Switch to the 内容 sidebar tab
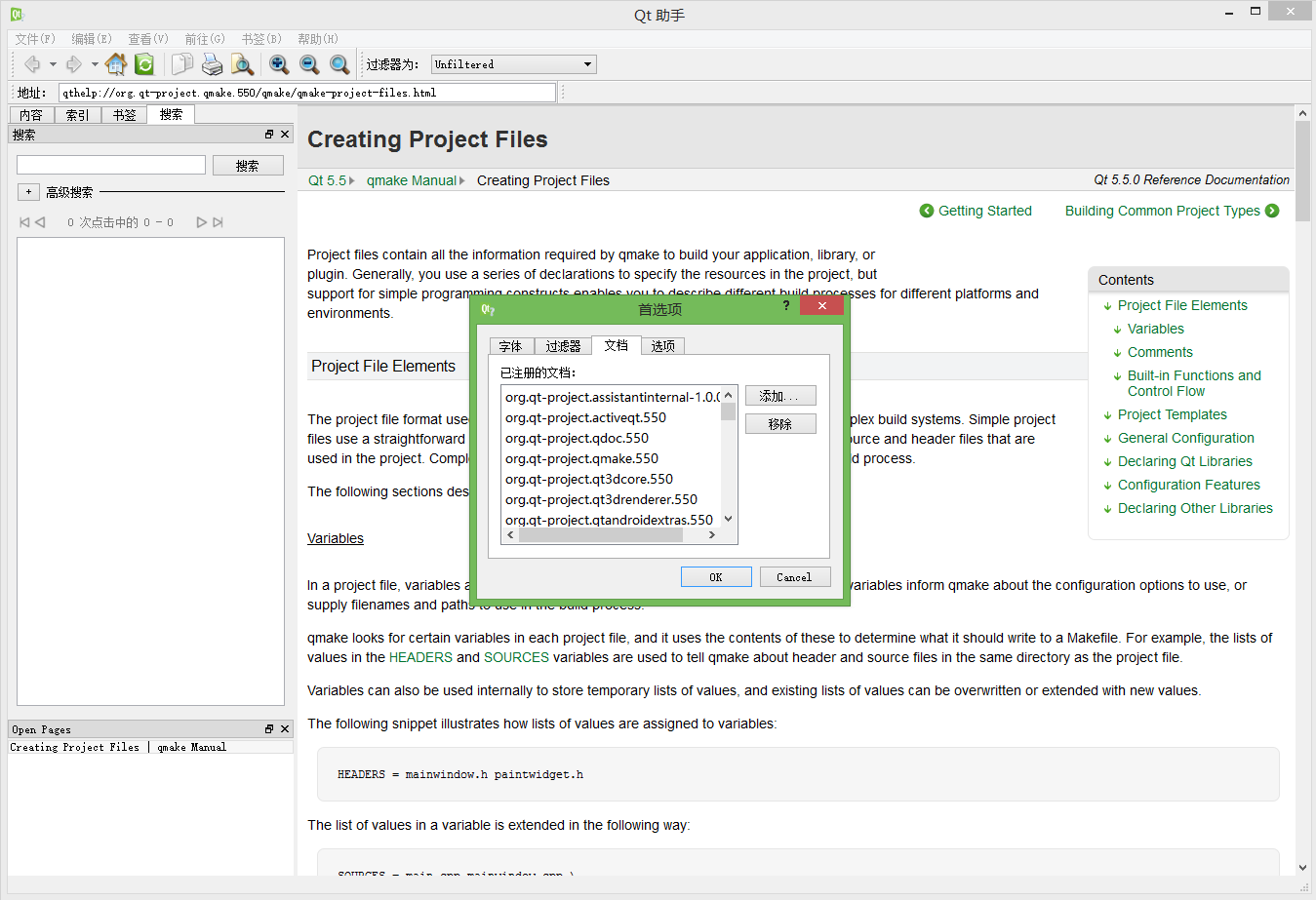This screenshot has width=1316, height=900. (x=31, y=115)
